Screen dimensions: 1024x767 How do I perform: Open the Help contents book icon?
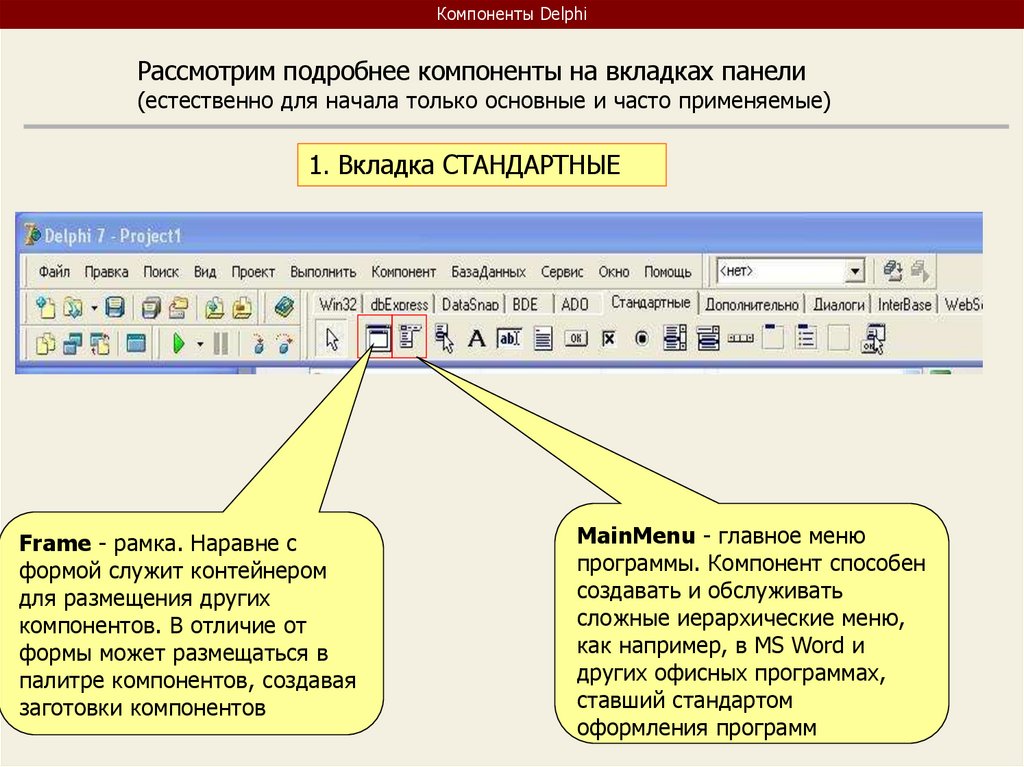283,306
